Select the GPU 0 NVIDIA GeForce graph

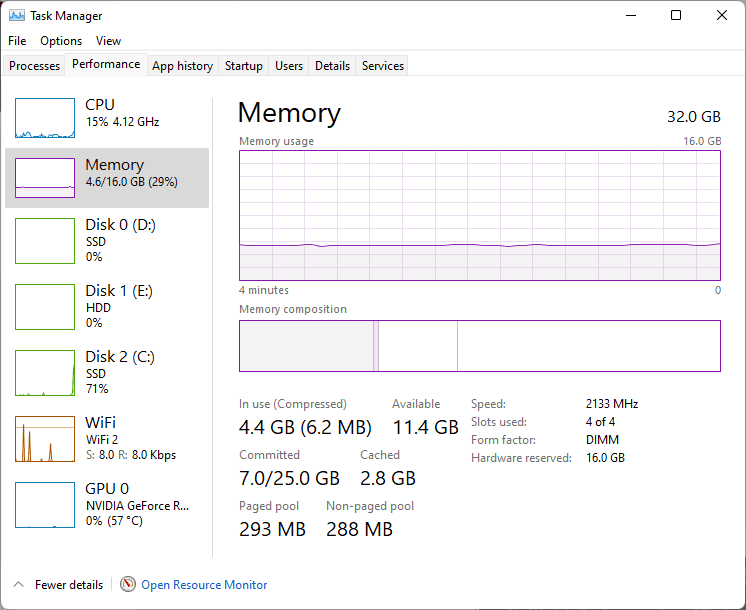45,505
